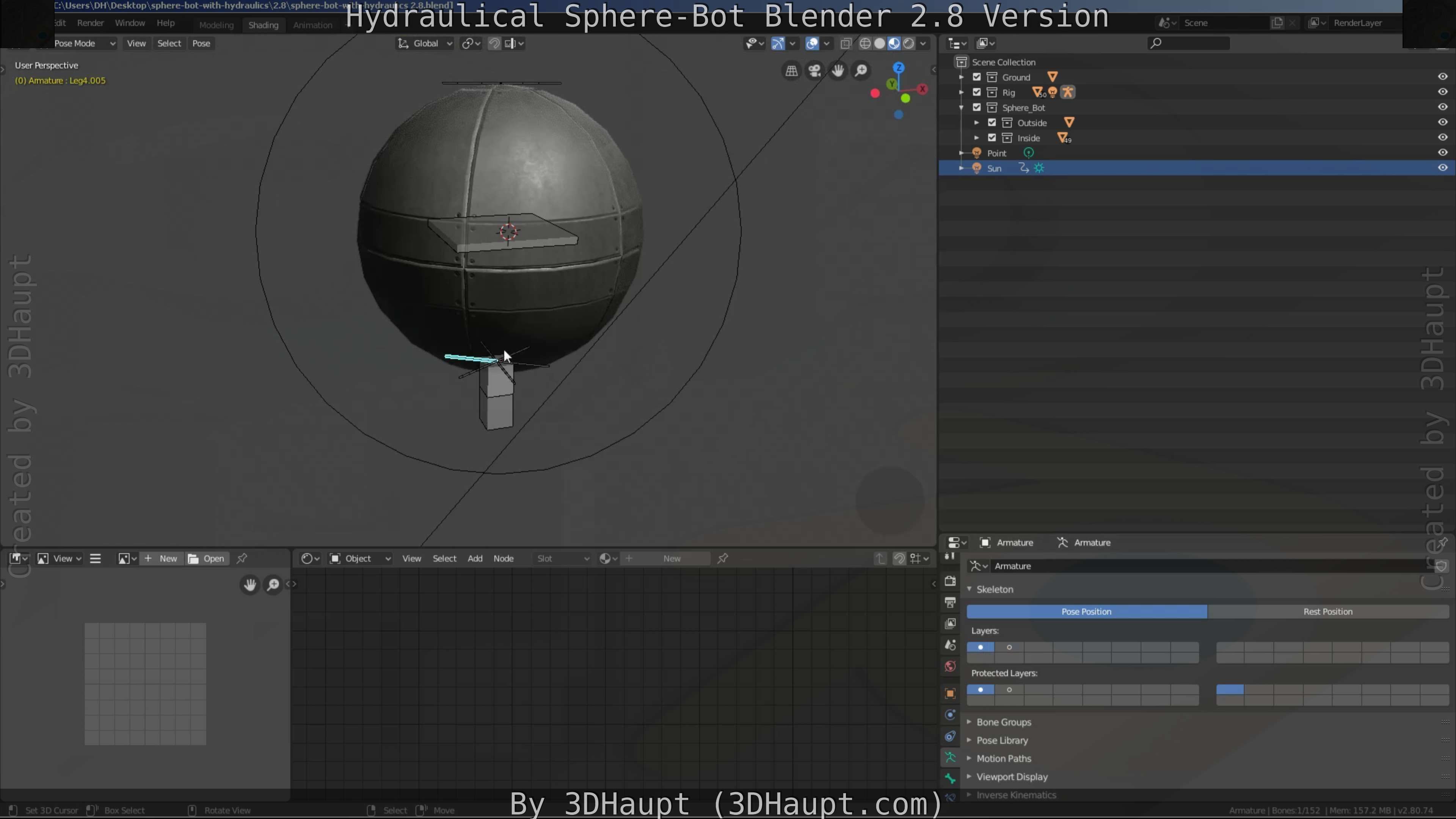Open Physics properties tab icon
Image resolution: width=1456 pixels, height=819 pixels.
click(x=950, y=715)
